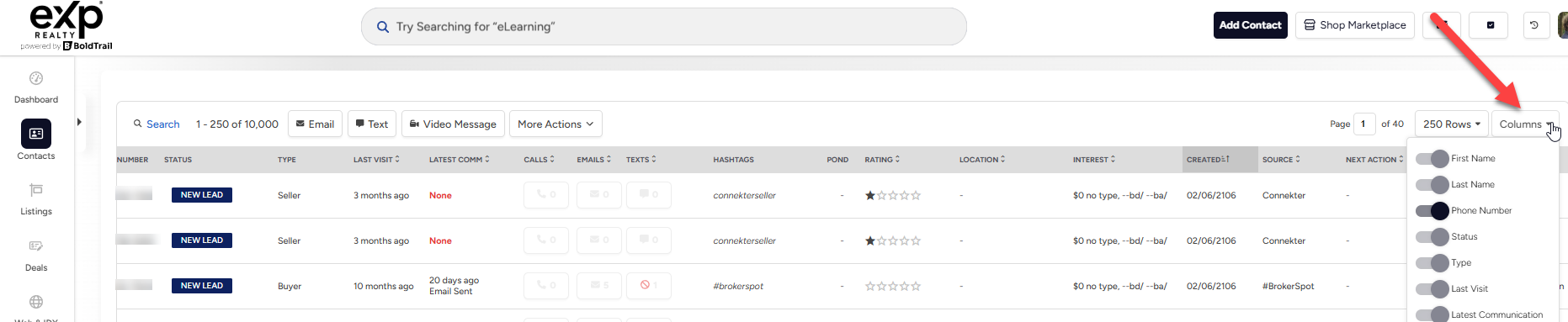
Task: Click the NUMBER column header
Action: [133, 160]
